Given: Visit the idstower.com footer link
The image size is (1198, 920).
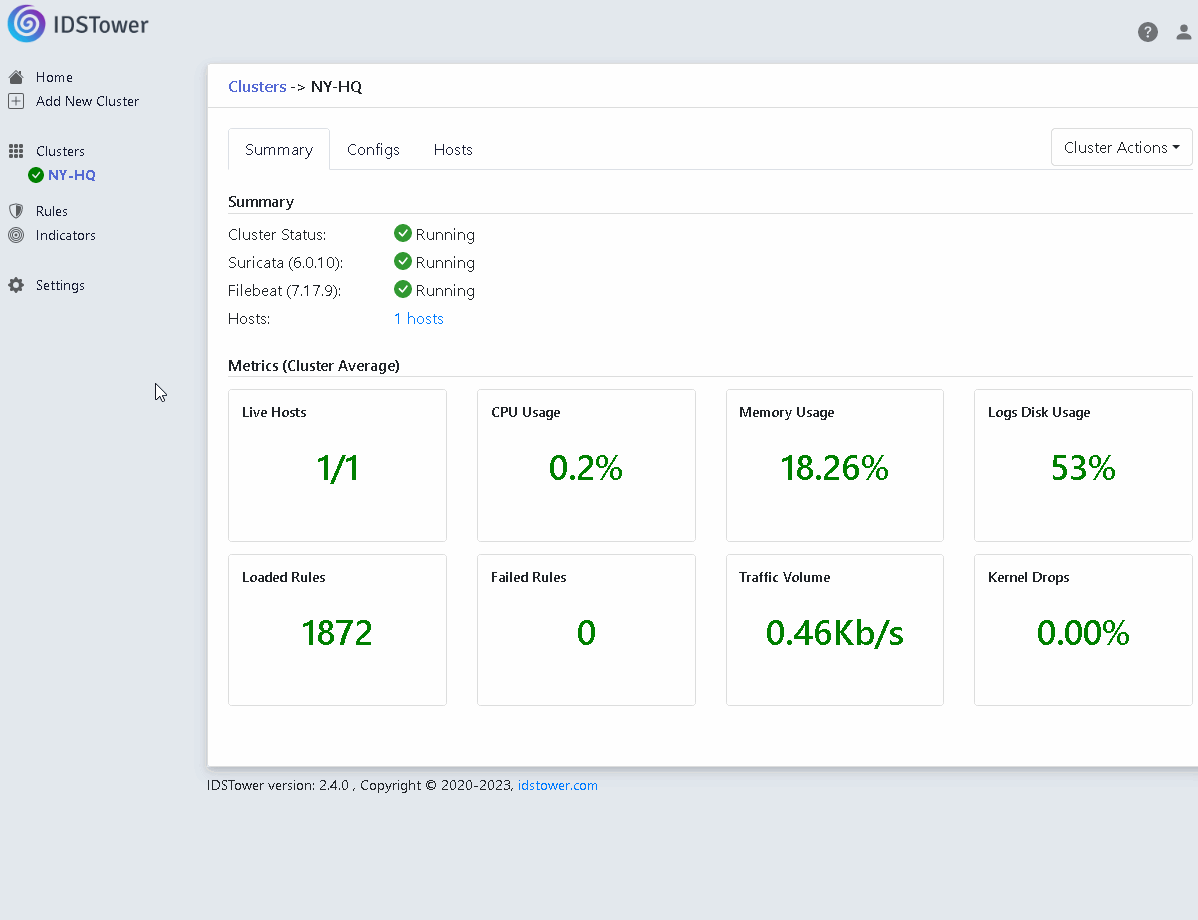Looking at the screenshot, I should 558,786.
